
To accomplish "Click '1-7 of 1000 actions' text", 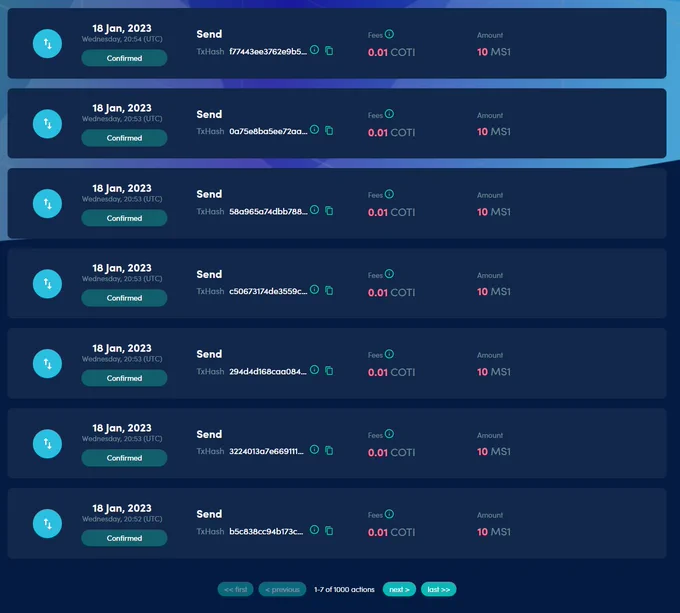I will 344,590.
